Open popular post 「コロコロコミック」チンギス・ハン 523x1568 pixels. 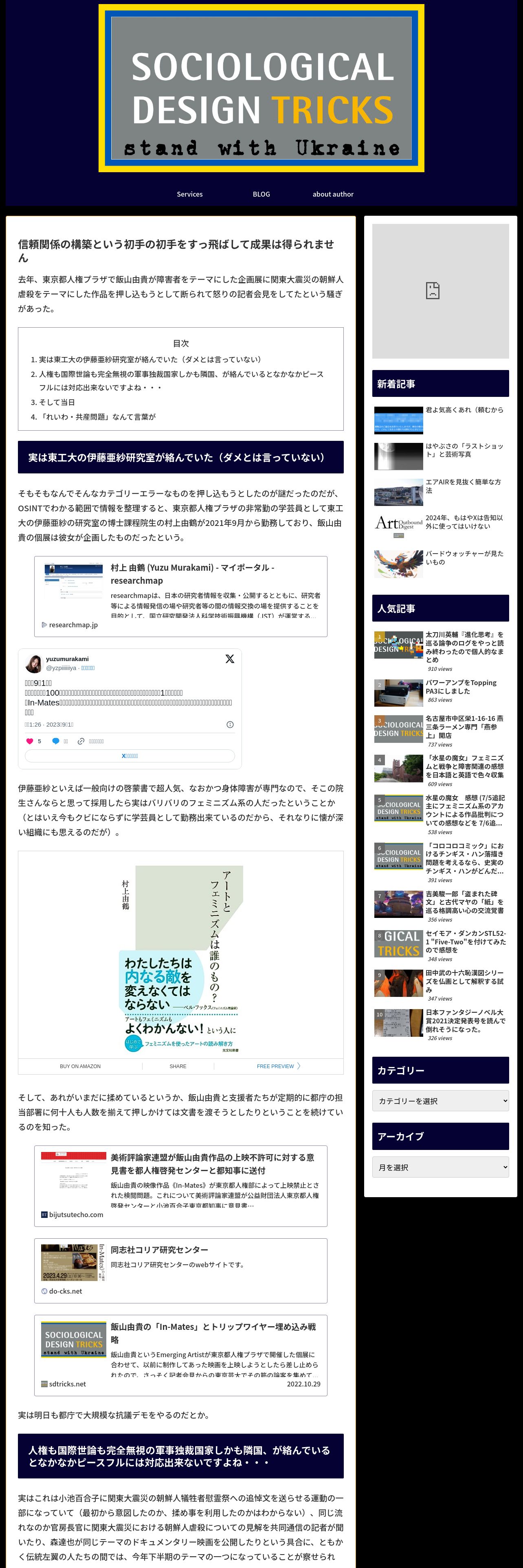pyautogui.click(x=465, y=858)
